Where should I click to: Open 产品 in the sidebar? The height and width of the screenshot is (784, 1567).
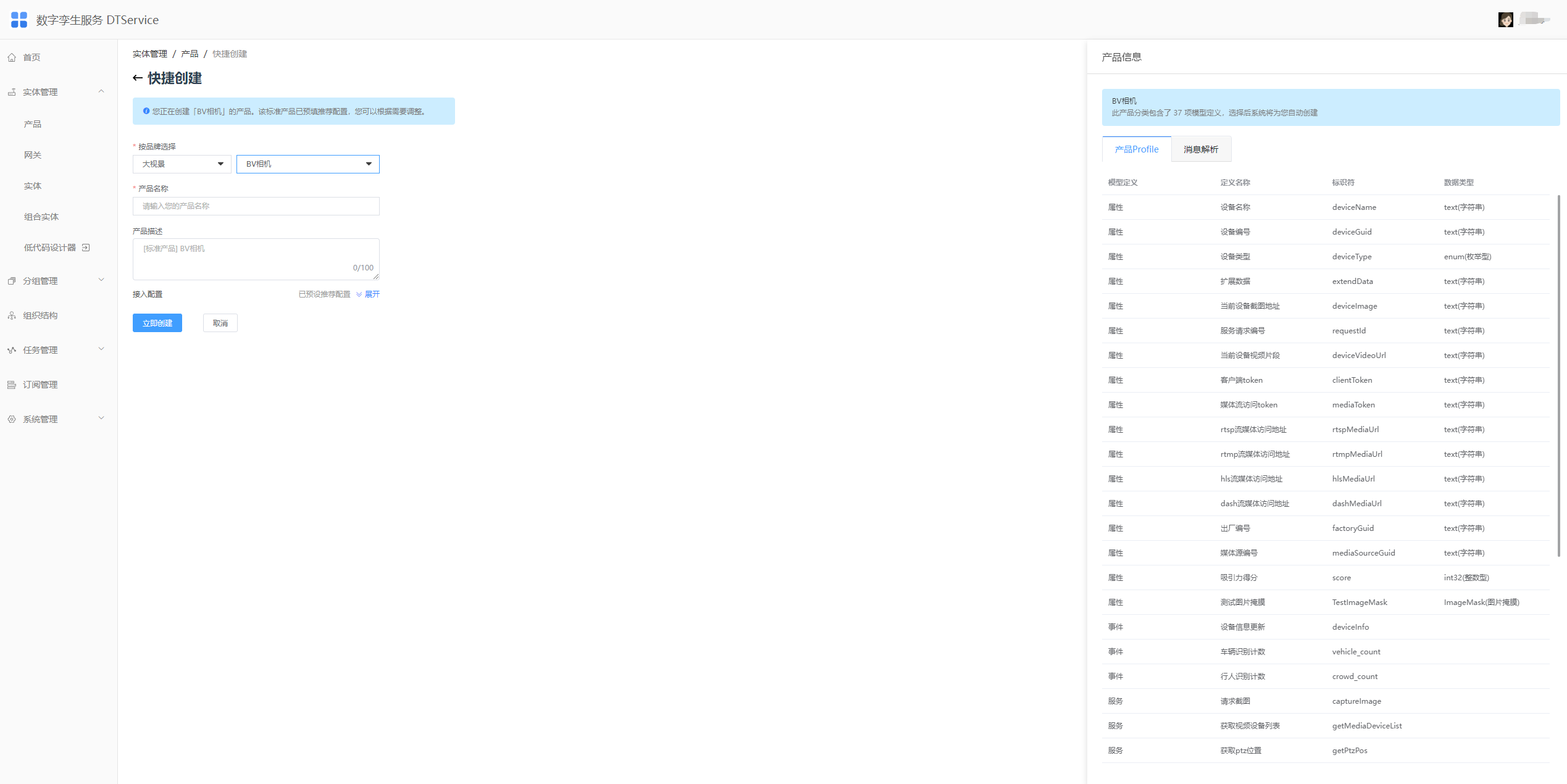coord(33,124)
